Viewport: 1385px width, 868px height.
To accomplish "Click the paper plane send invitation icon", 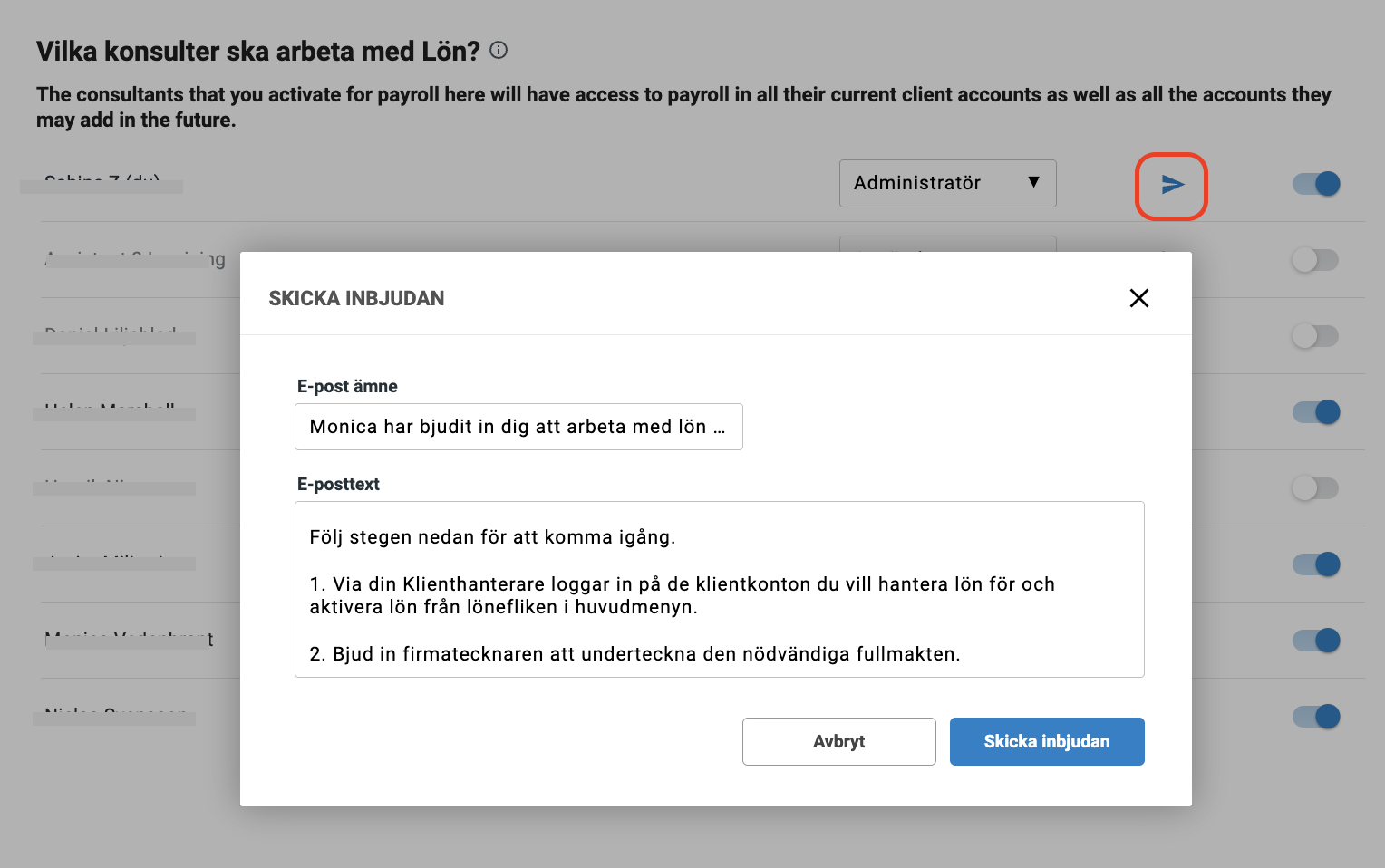I will pos(1172,185).
